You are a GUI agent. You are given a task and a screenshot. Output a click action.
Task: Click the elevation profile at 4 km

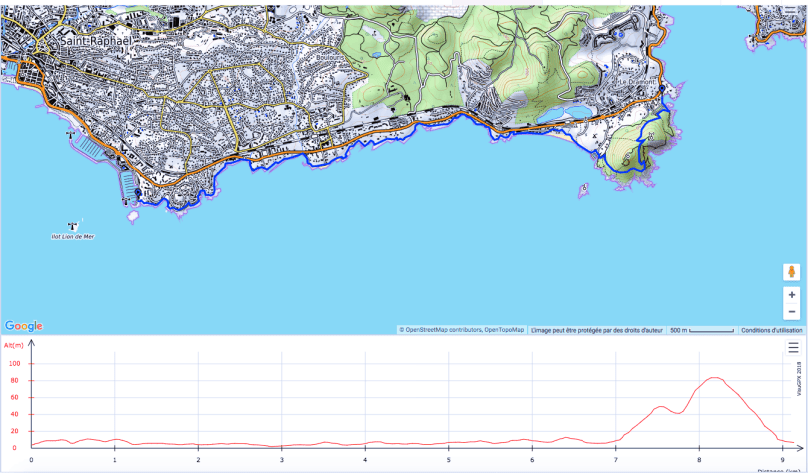[365, 443]
